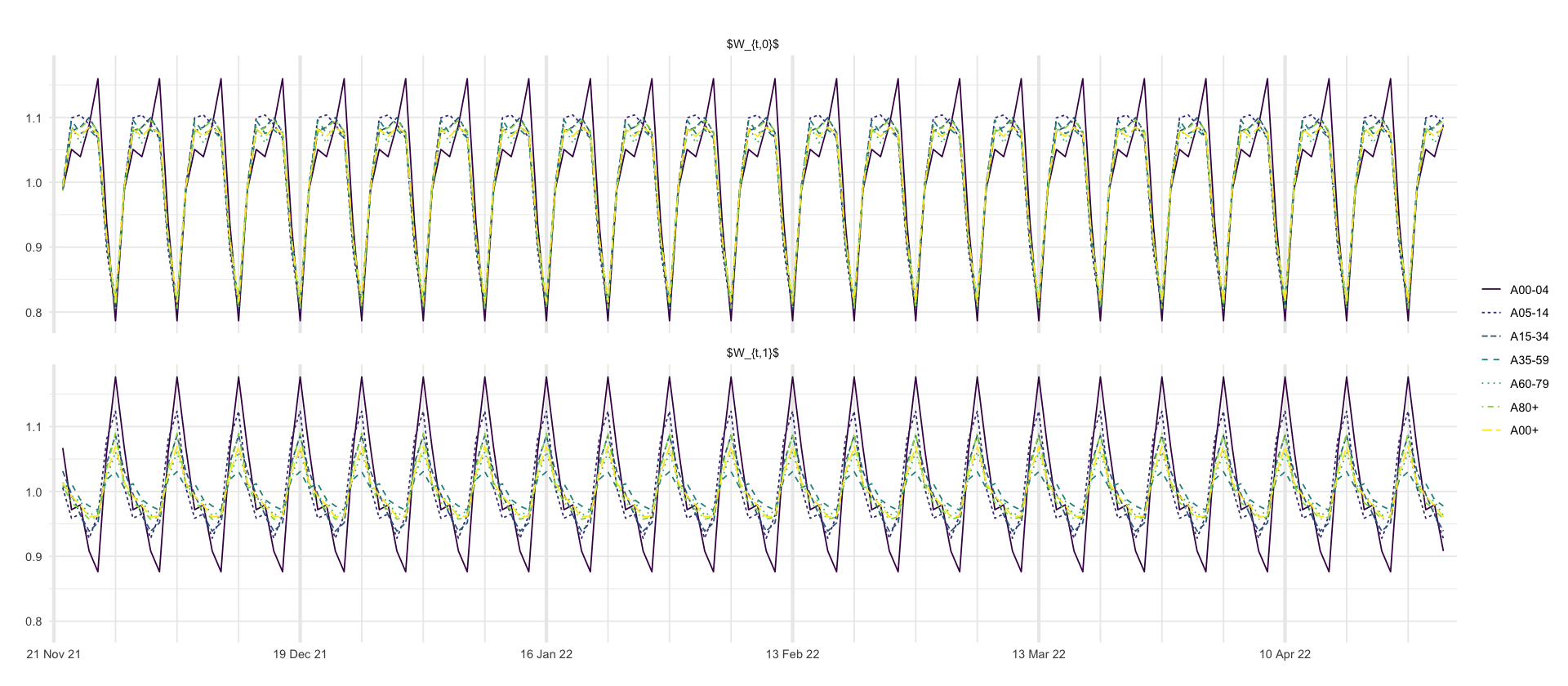
Task: Select the A00+ legend label text
Action: (1524, 430)
